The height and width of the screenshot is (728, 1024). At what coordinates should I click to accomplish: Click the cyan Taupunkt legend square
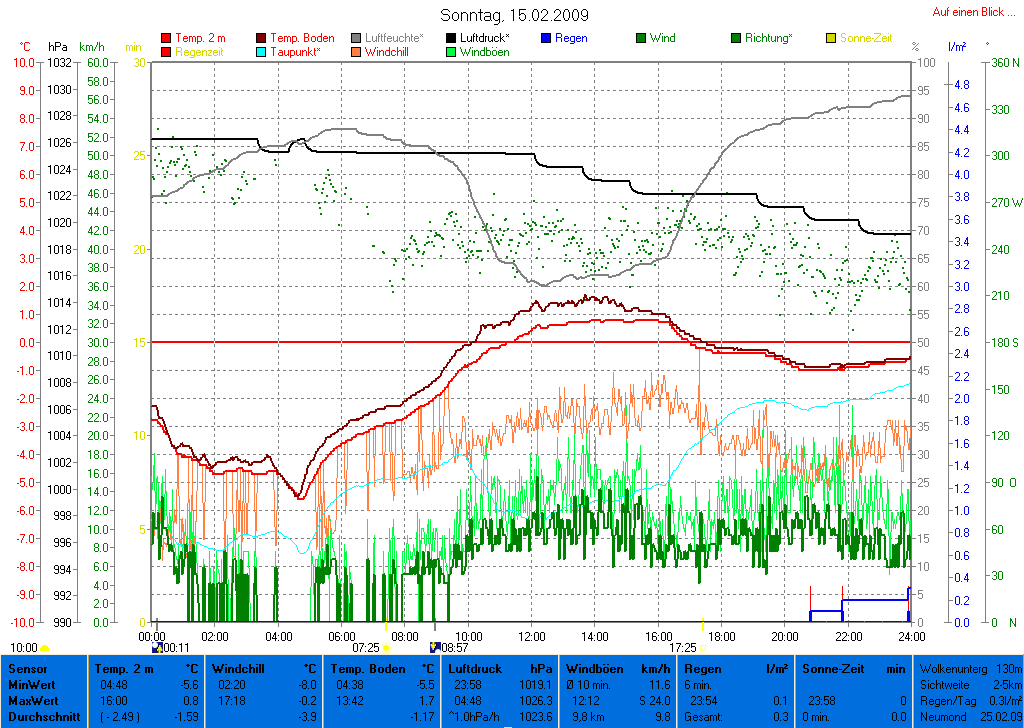(262, 52)
